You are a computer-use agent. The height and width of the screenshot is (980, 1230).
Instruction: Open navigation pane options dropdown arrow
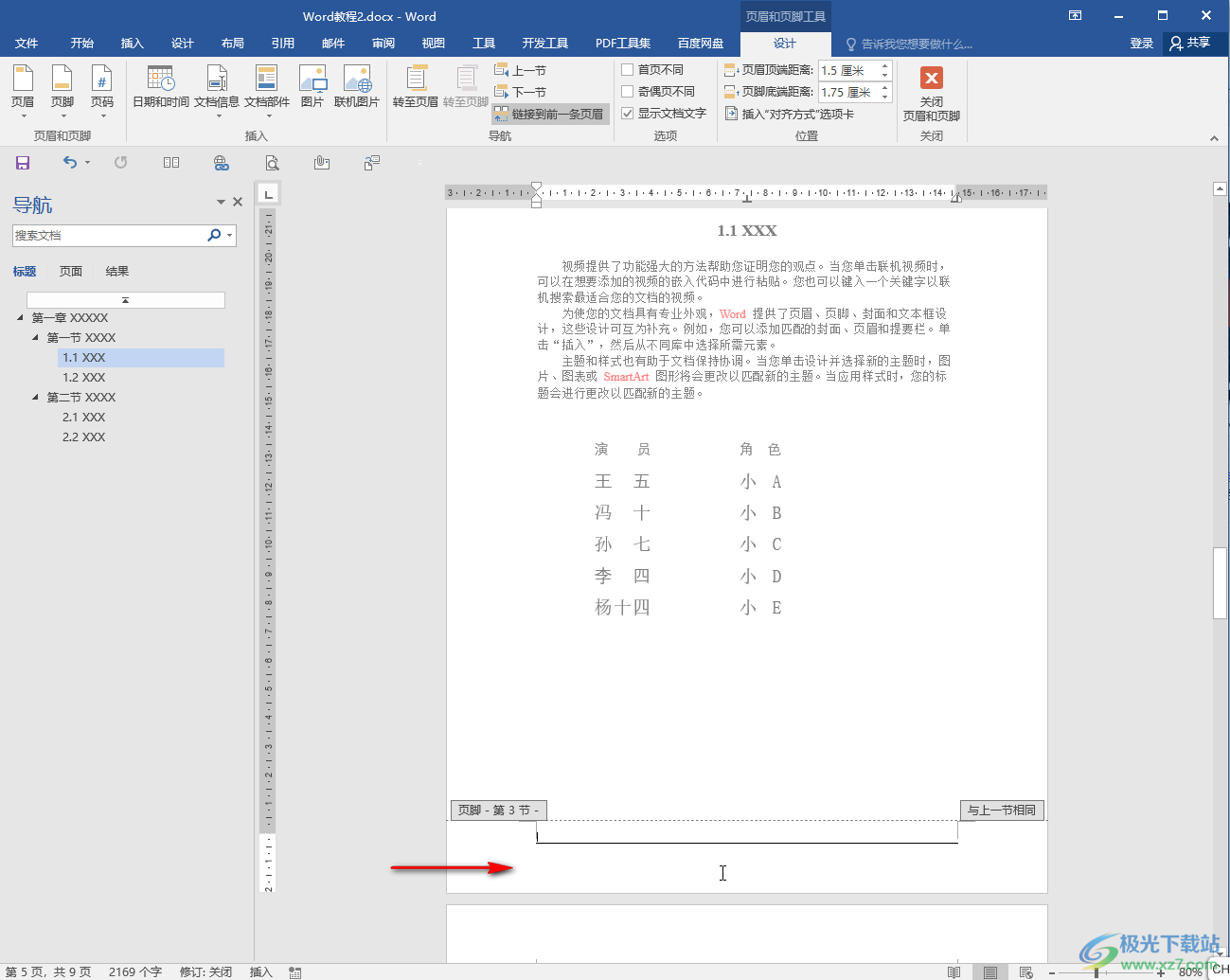click(x=221, y=202)
